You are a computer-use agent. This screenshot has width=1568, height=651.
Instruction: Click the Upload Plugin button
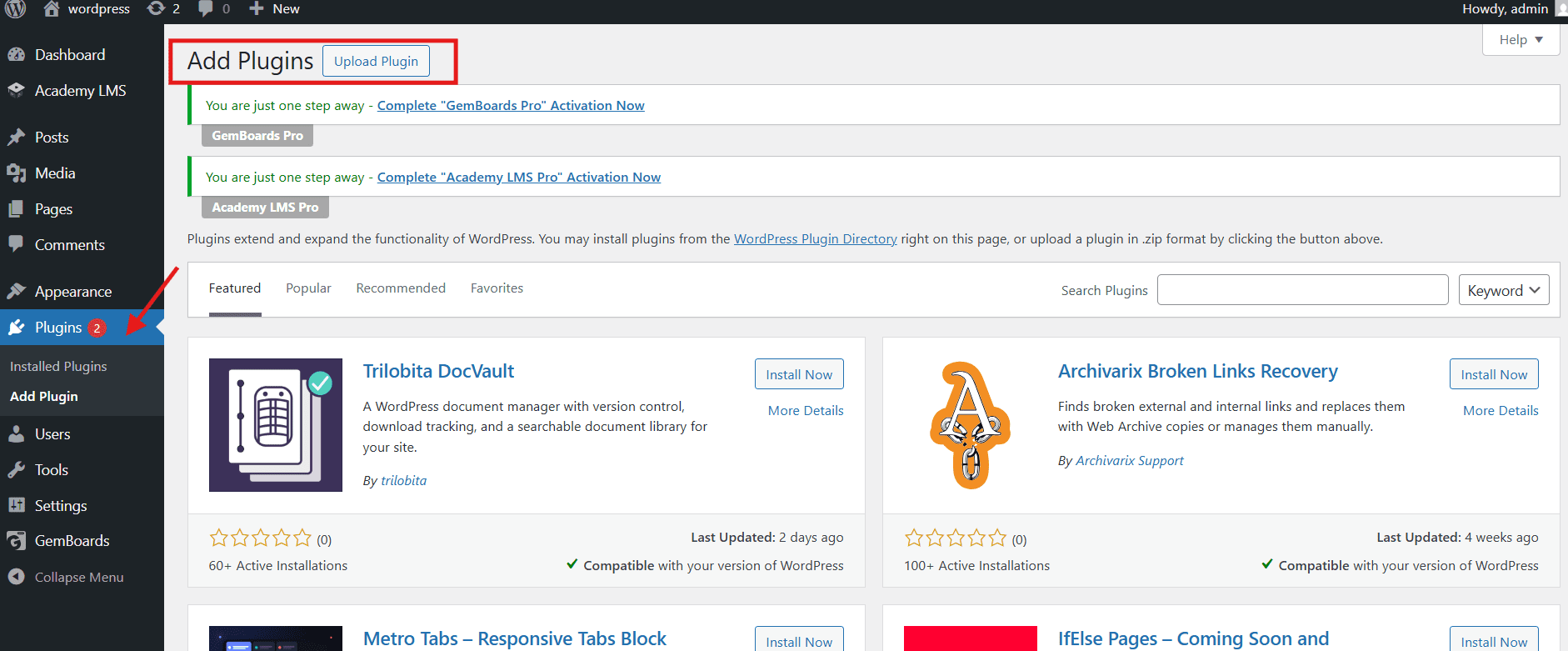[x=376, y=62]
